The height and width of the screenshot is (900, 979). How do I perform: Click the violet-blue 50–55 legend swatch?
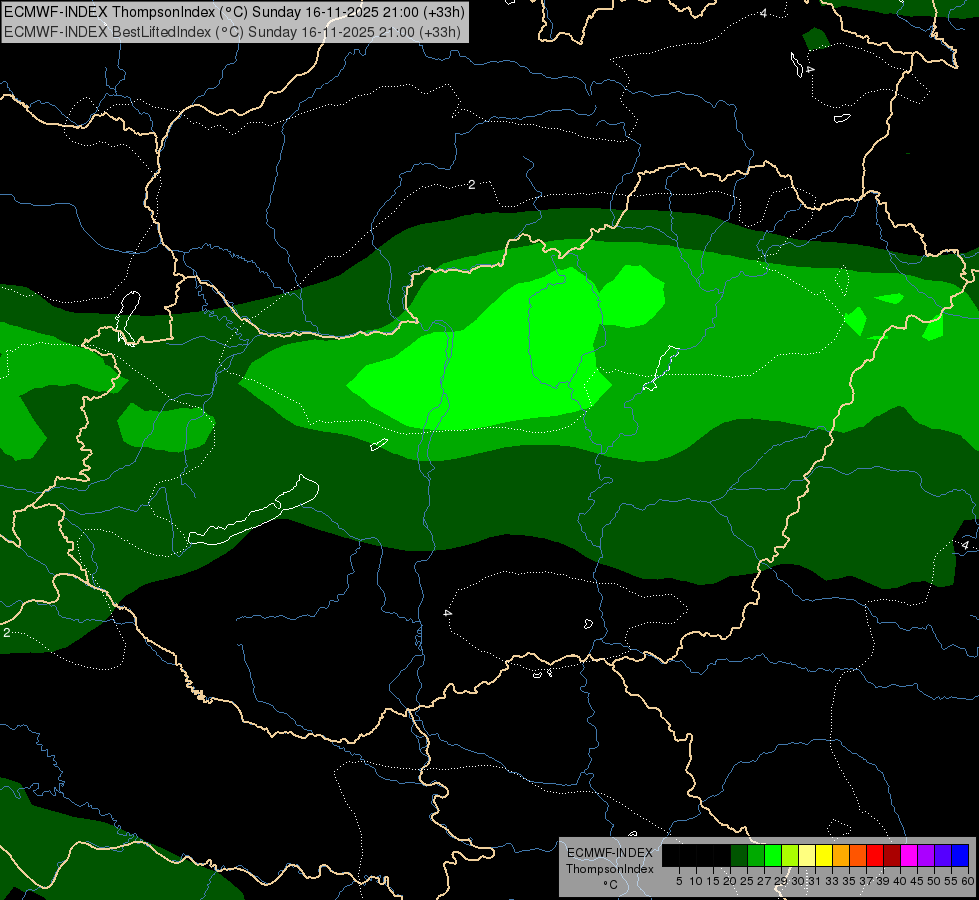tap(943, 855)
